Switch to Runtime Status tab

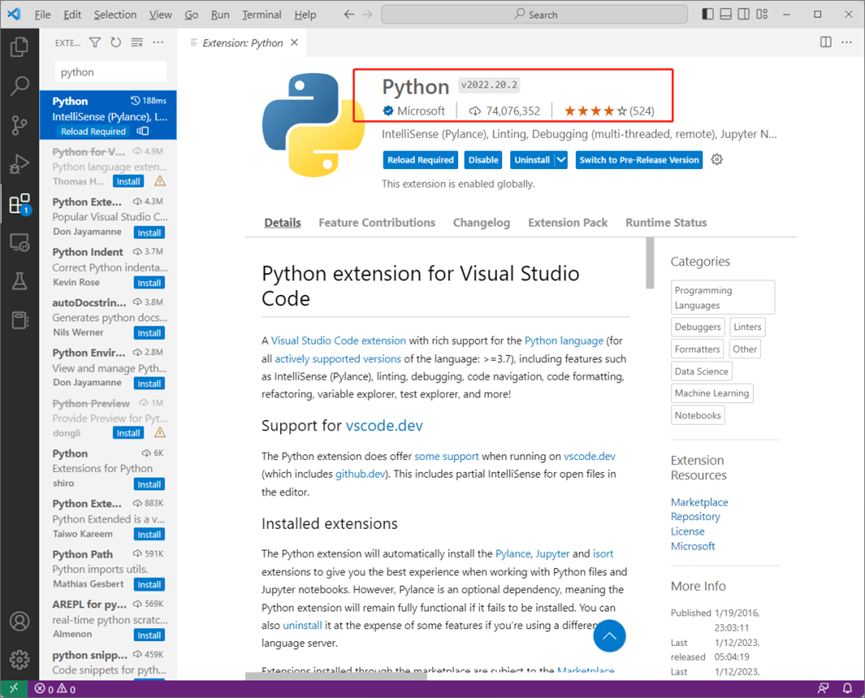(x=666, y=222)
